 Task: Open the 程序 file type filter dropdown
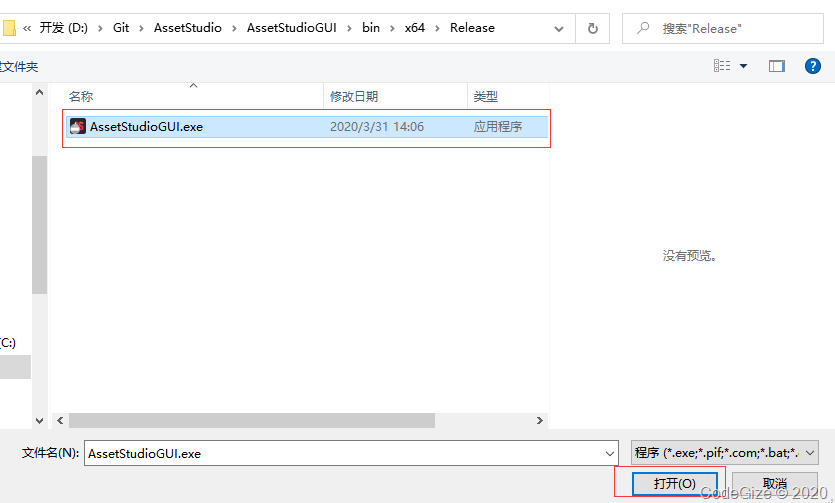click(725, 453)
